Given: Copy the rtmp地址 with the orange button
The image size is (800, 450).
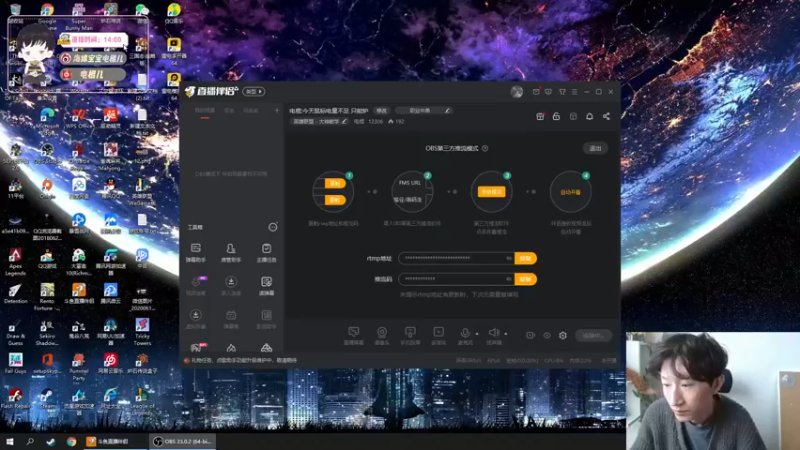Looking at the screenshot, I should point(526,259).
